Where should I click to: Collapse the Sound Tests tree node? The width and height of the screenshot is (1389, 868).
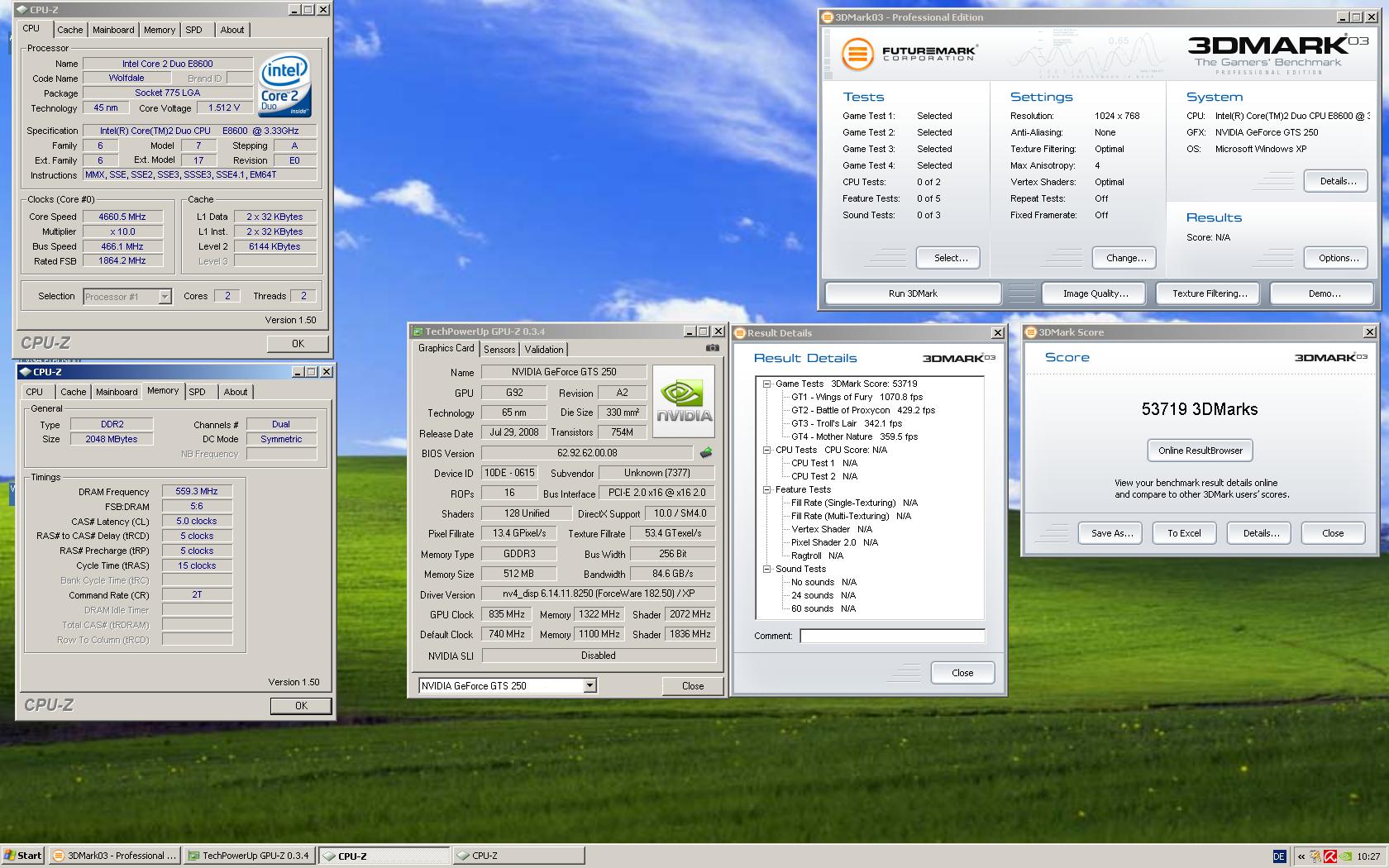[x=766, y=569]
